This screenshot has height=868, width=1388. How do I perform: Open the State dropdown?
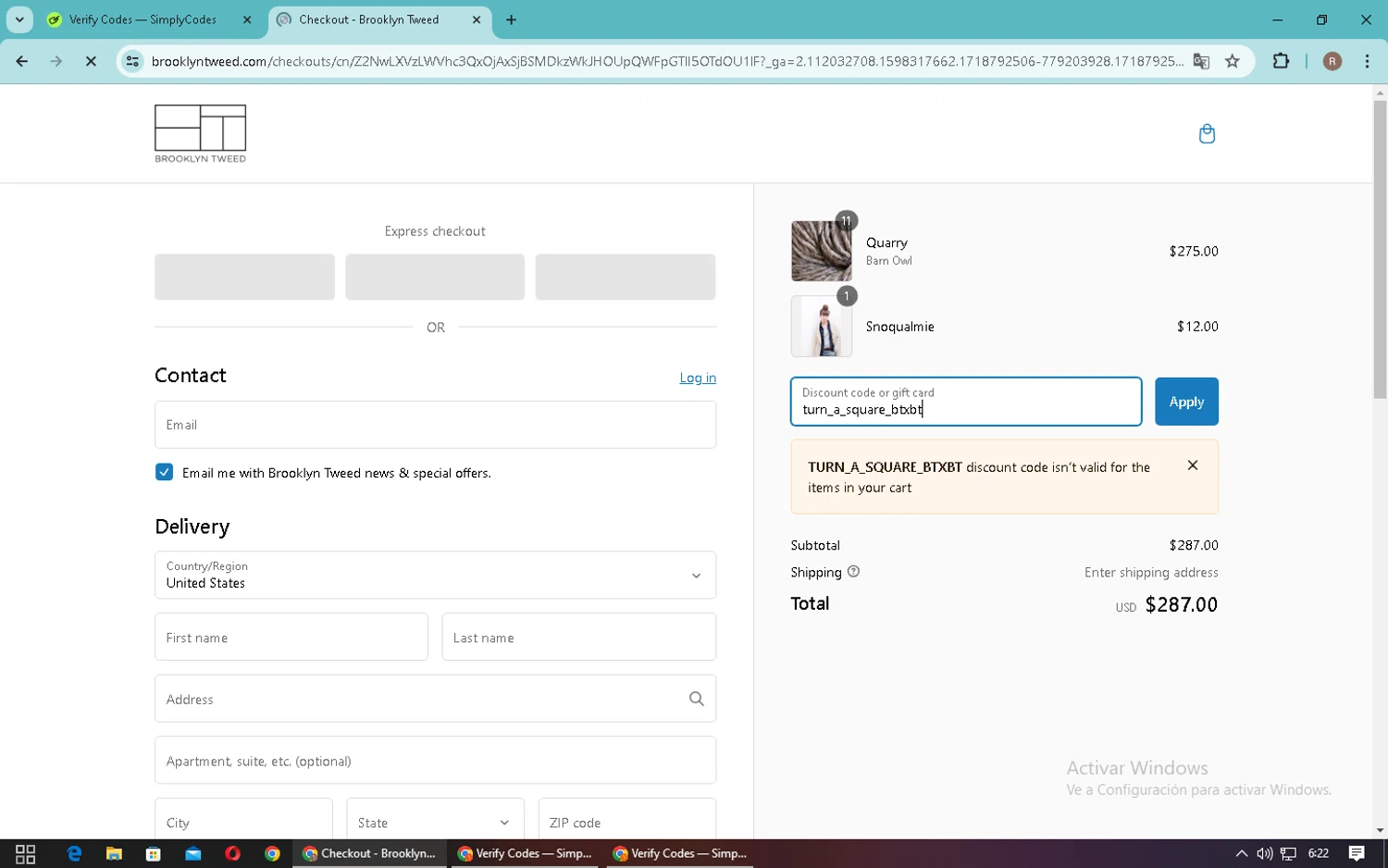[x=435, y=822]
